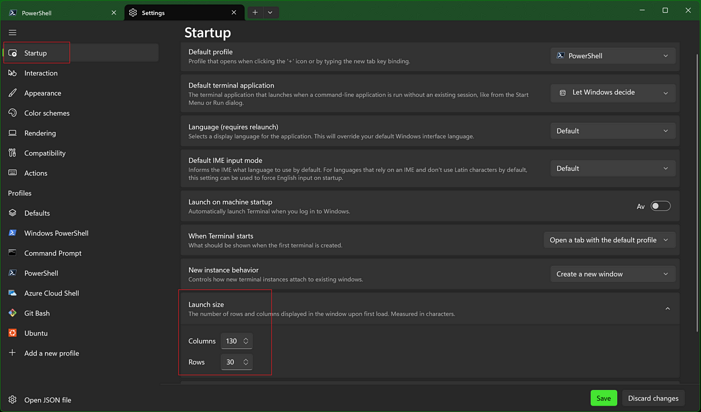Open the Default terminal application dropdown
The height and width of the screenshot is (412, 701).
click(x=612, y=92)
